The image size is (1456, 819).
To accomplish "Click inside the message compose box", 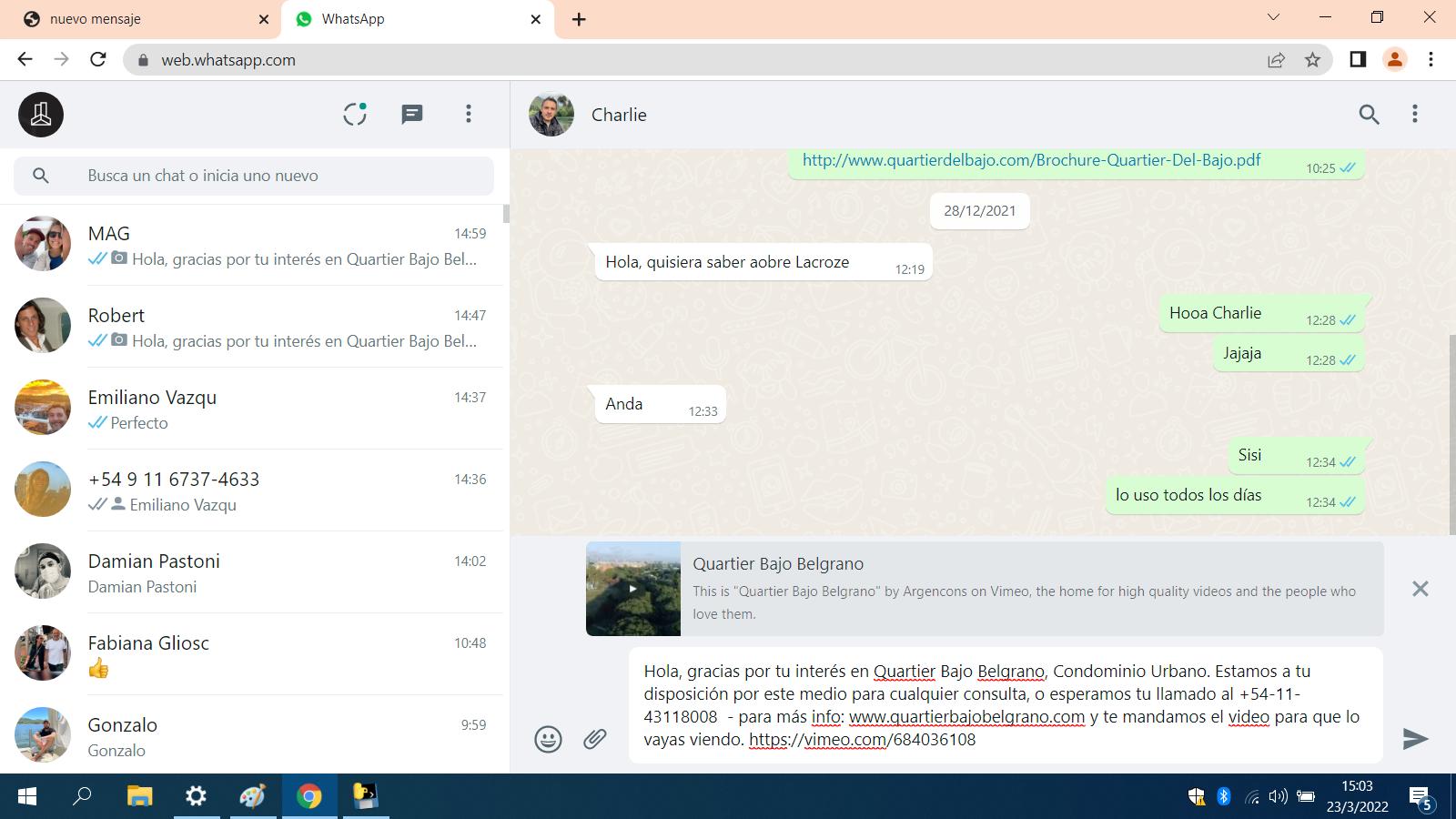I will (x=1006, y=705).
